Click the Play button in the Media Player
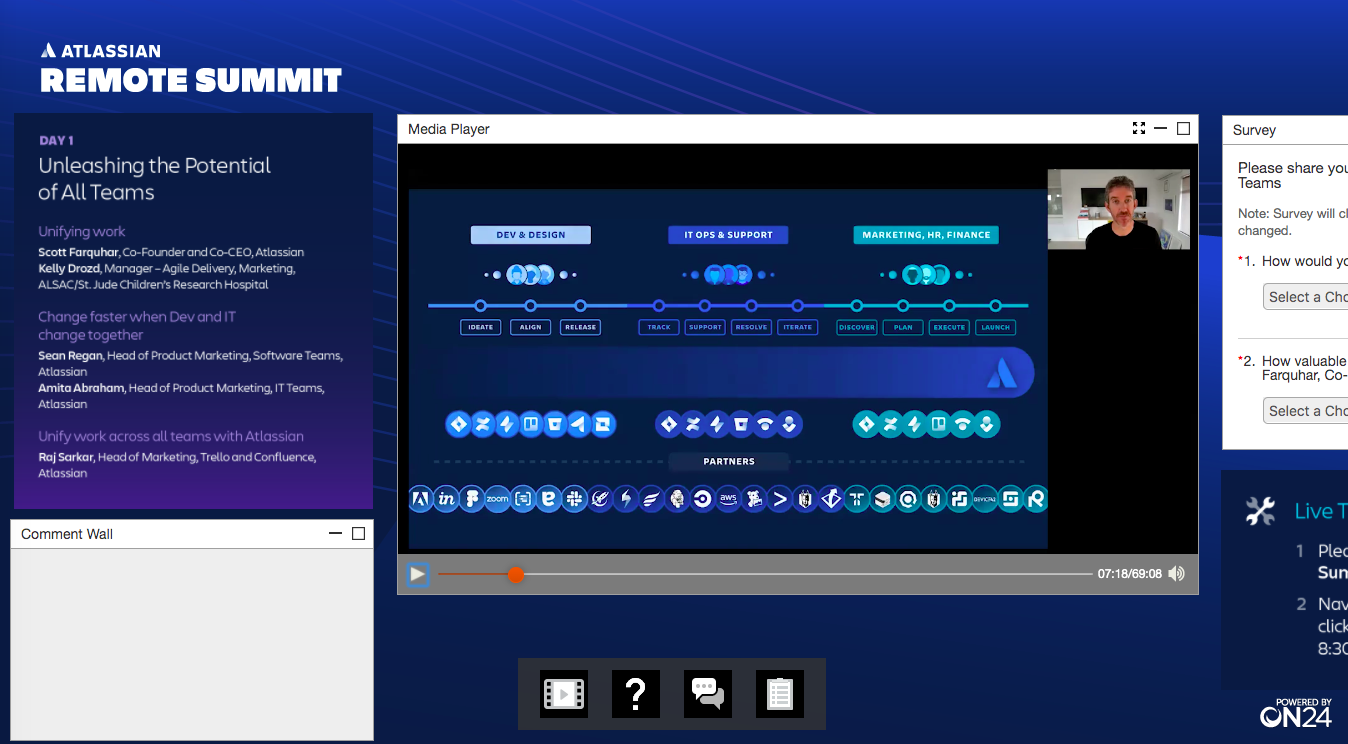The width and height of the screenshot is (1348, 744). click(417, 574)
